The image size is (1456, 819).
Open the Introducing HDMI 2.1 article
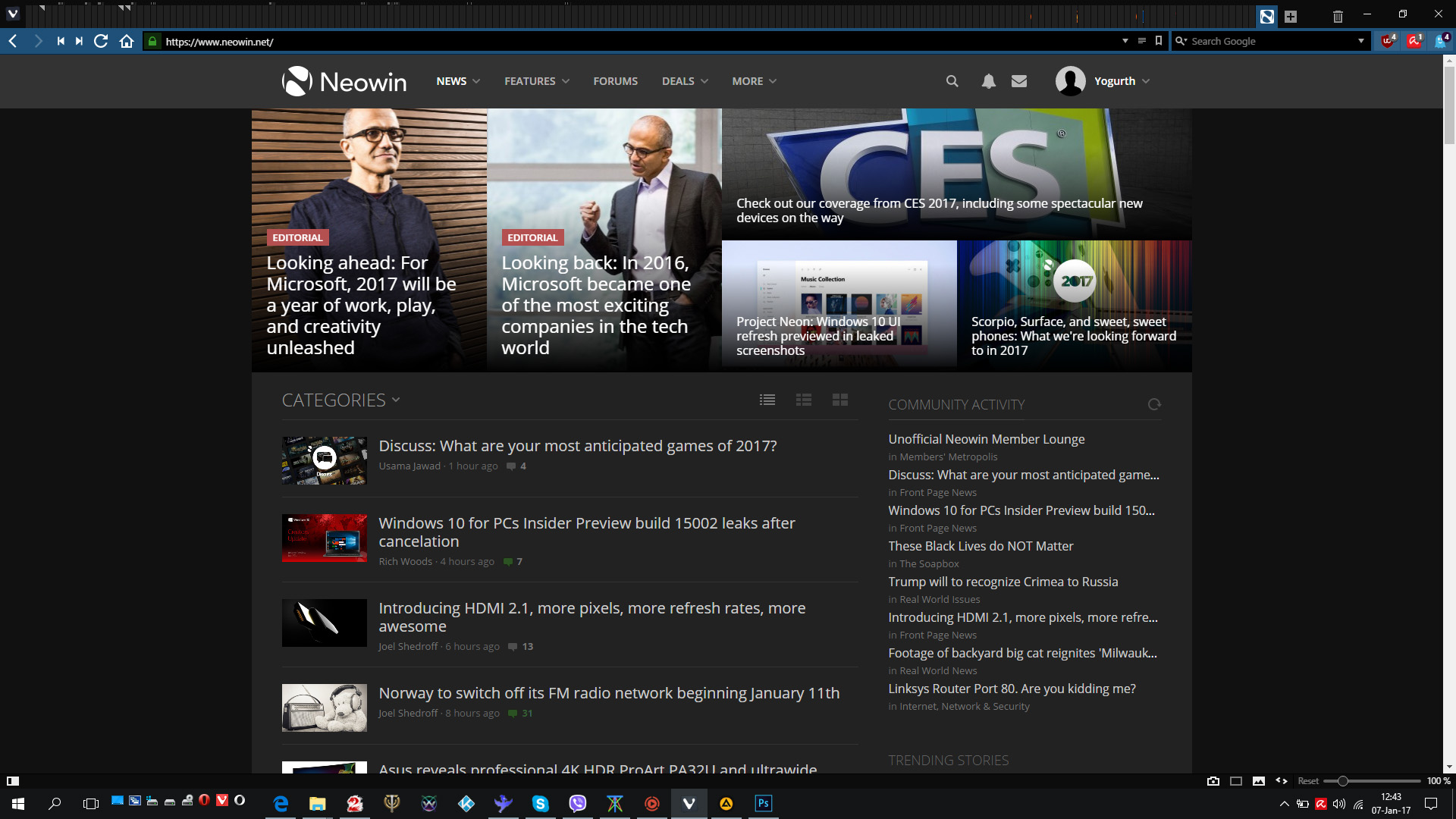click(x=591, y=617)
